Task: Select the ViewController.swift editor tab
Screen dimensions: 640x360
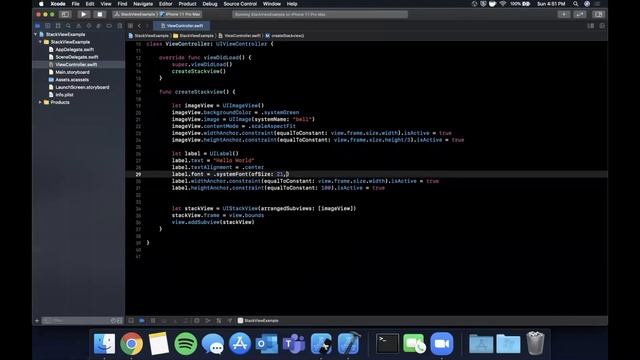Action: click(182, 26)
